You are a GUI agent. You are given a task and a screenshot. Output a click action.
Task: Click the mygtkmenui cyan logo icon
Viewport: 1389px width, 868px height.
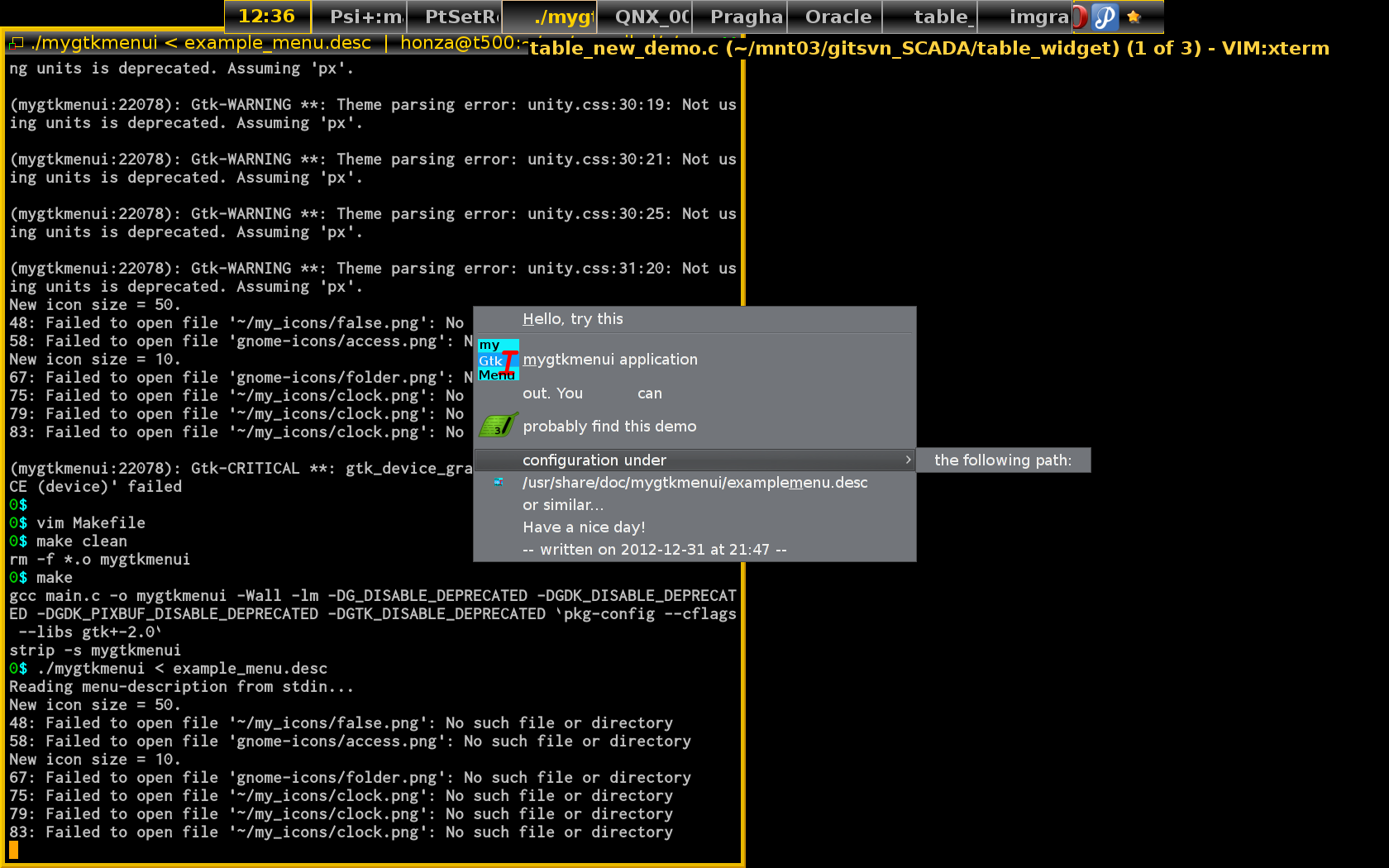coord(499,360)
